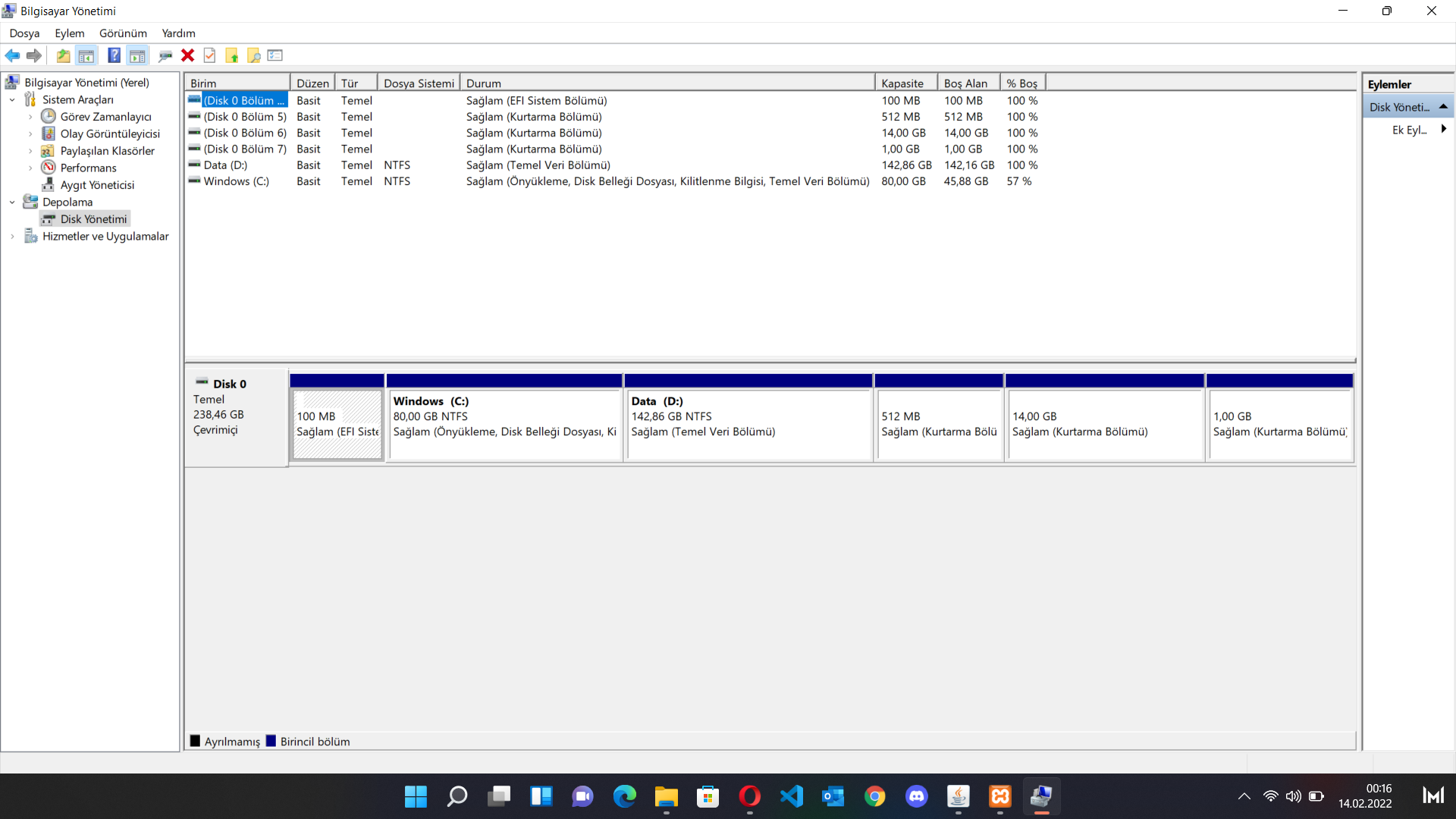
Task: Sort by the Kapasite column header
Action: tap(907, 83)
